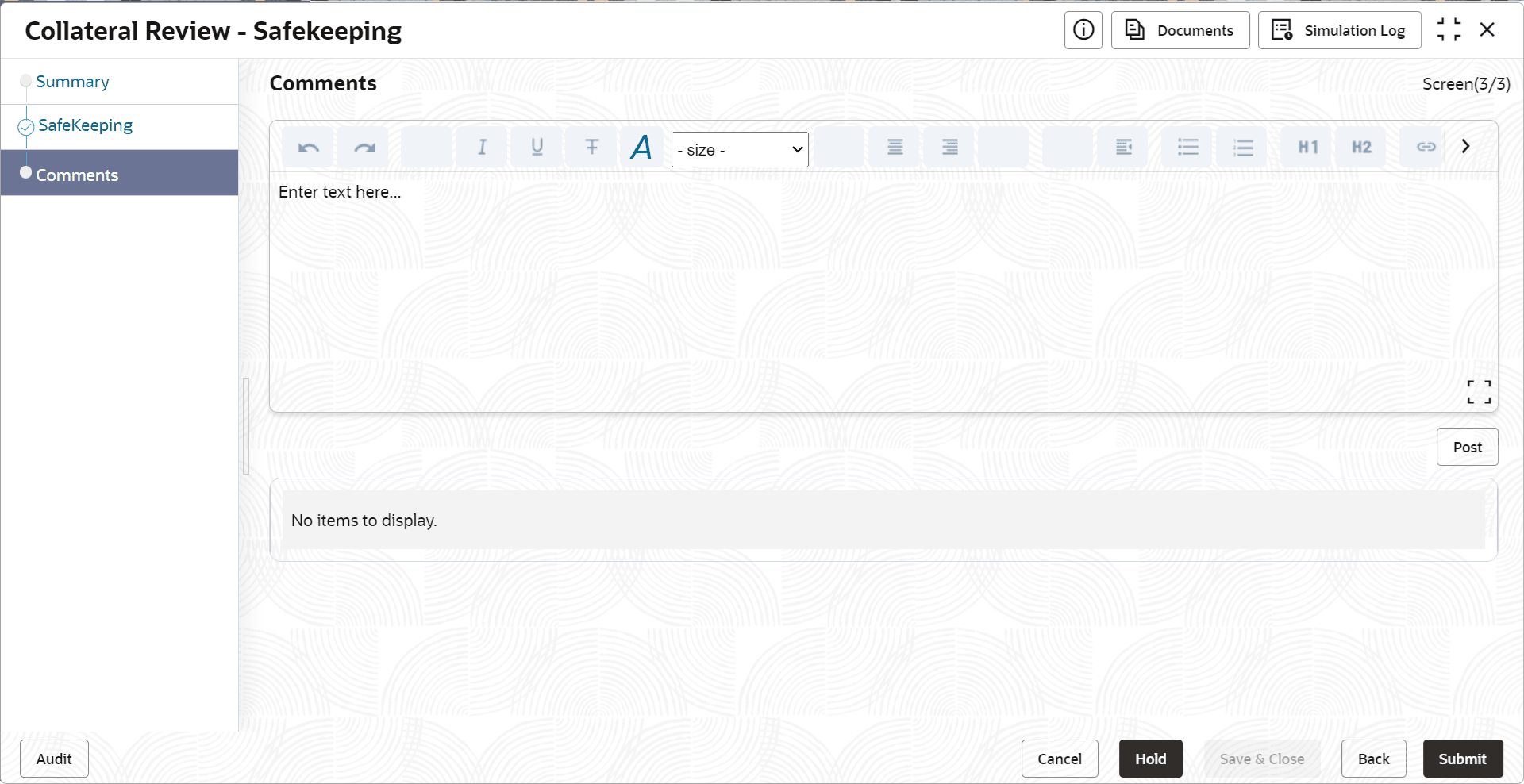Insert a bulleted list
Viewport: 1524px width, 784px height.
[x=1187, y=147]
